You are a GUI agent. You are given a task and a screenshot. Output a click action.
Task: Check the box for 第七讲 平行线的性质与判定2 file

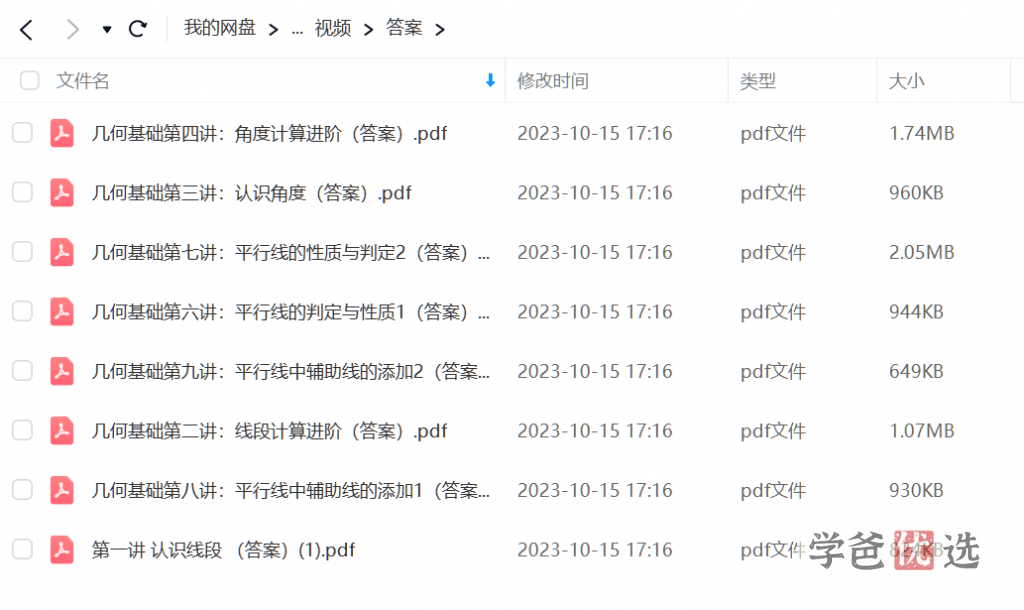coord(22,251)
